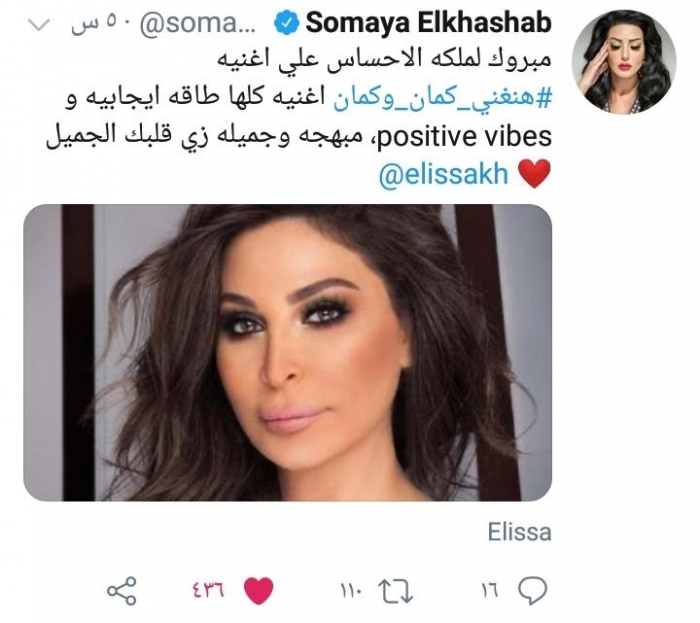Open replies via speech bubble icon

(533, 590)
